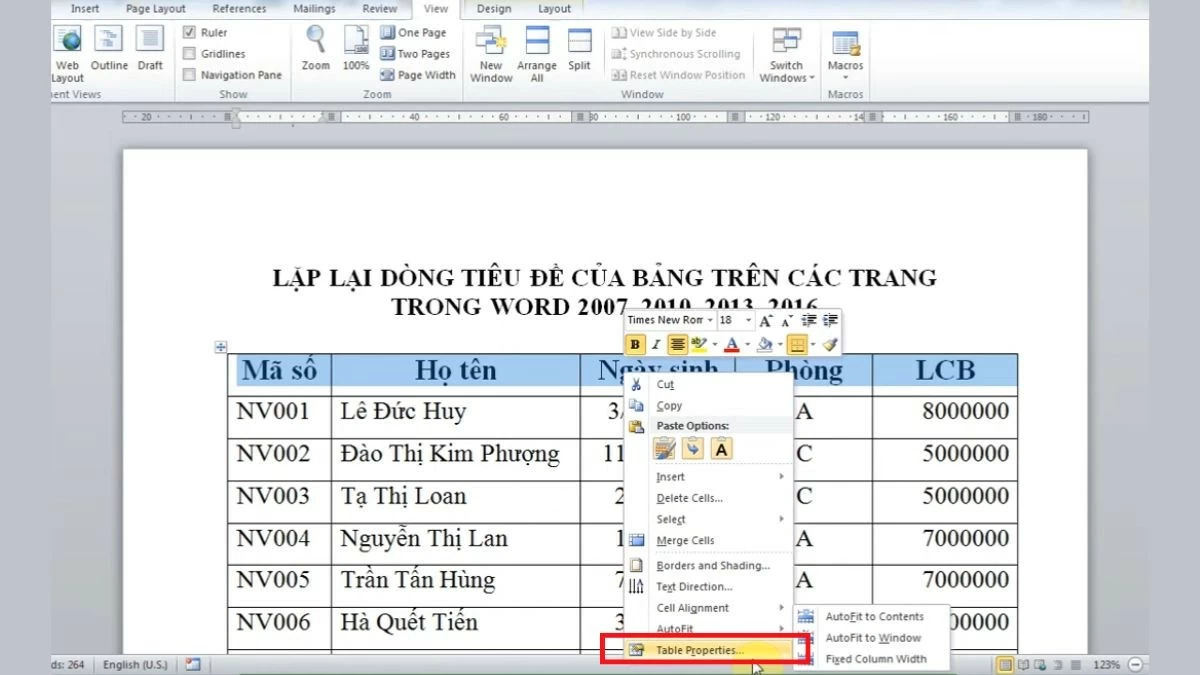Apply italic formatting from the mini toolbar
This screenshot has height=675, width=1200.
pyautogui.click(x=656, y=344)
